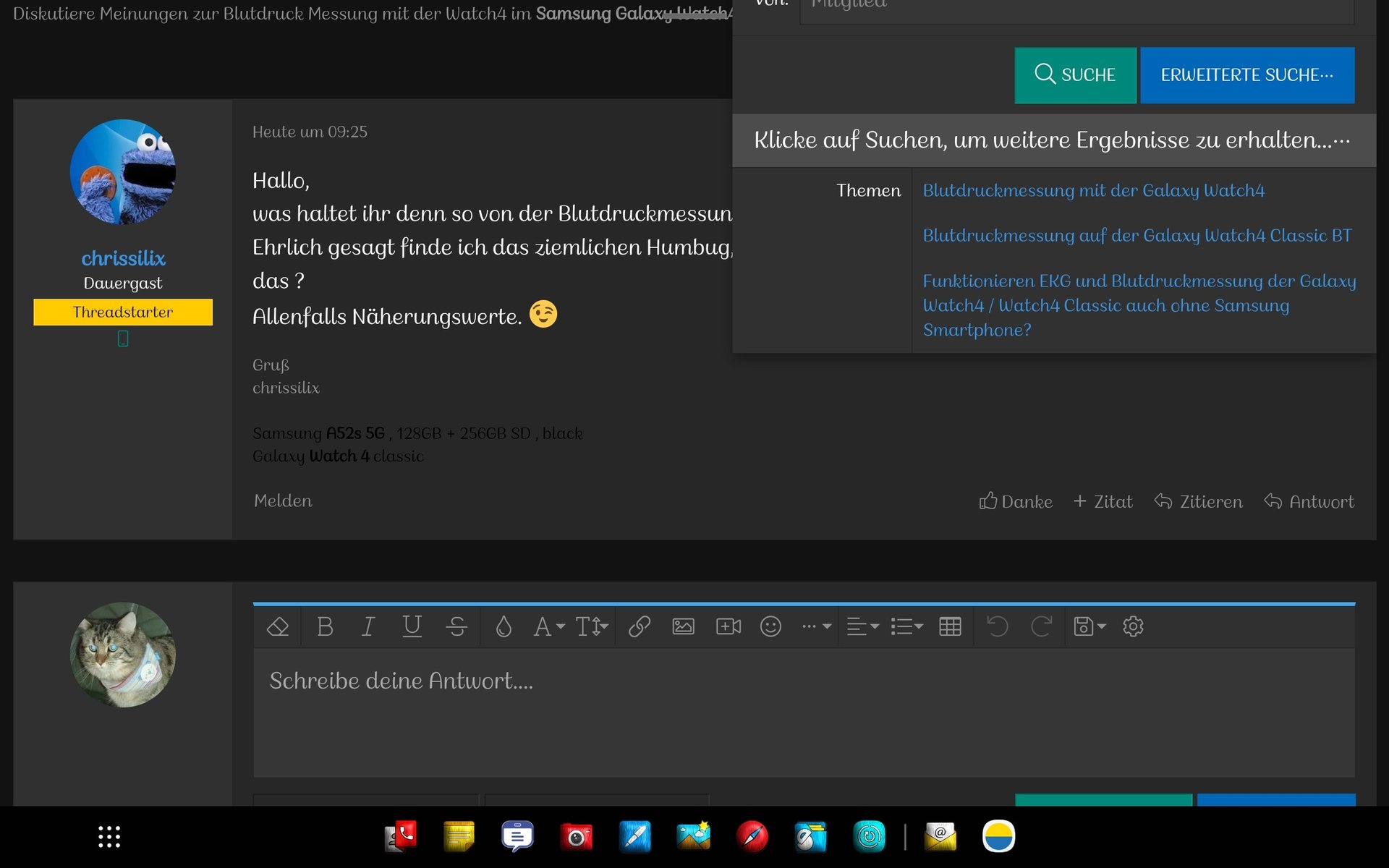Insert an image into the reply
This screenshot has height=868, width=1389.
(683, 626)
